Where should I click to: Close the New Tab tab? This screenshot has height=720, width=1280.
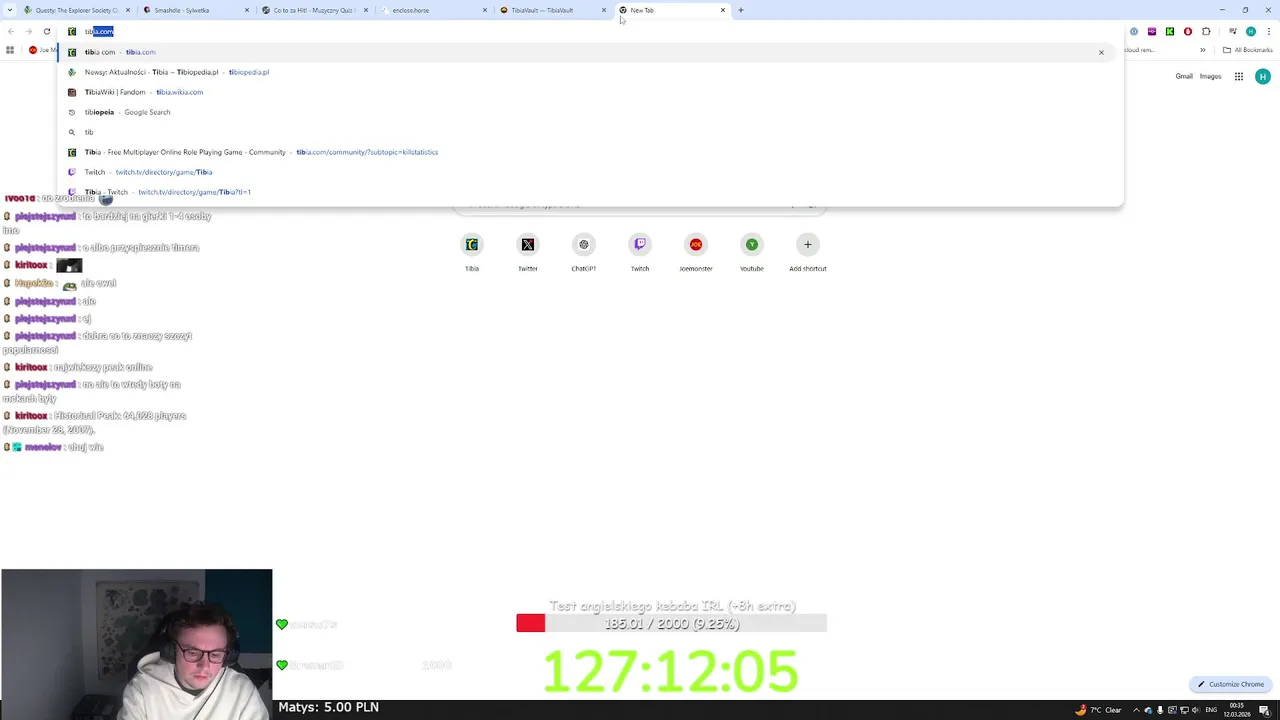click(x=723, y=10)
